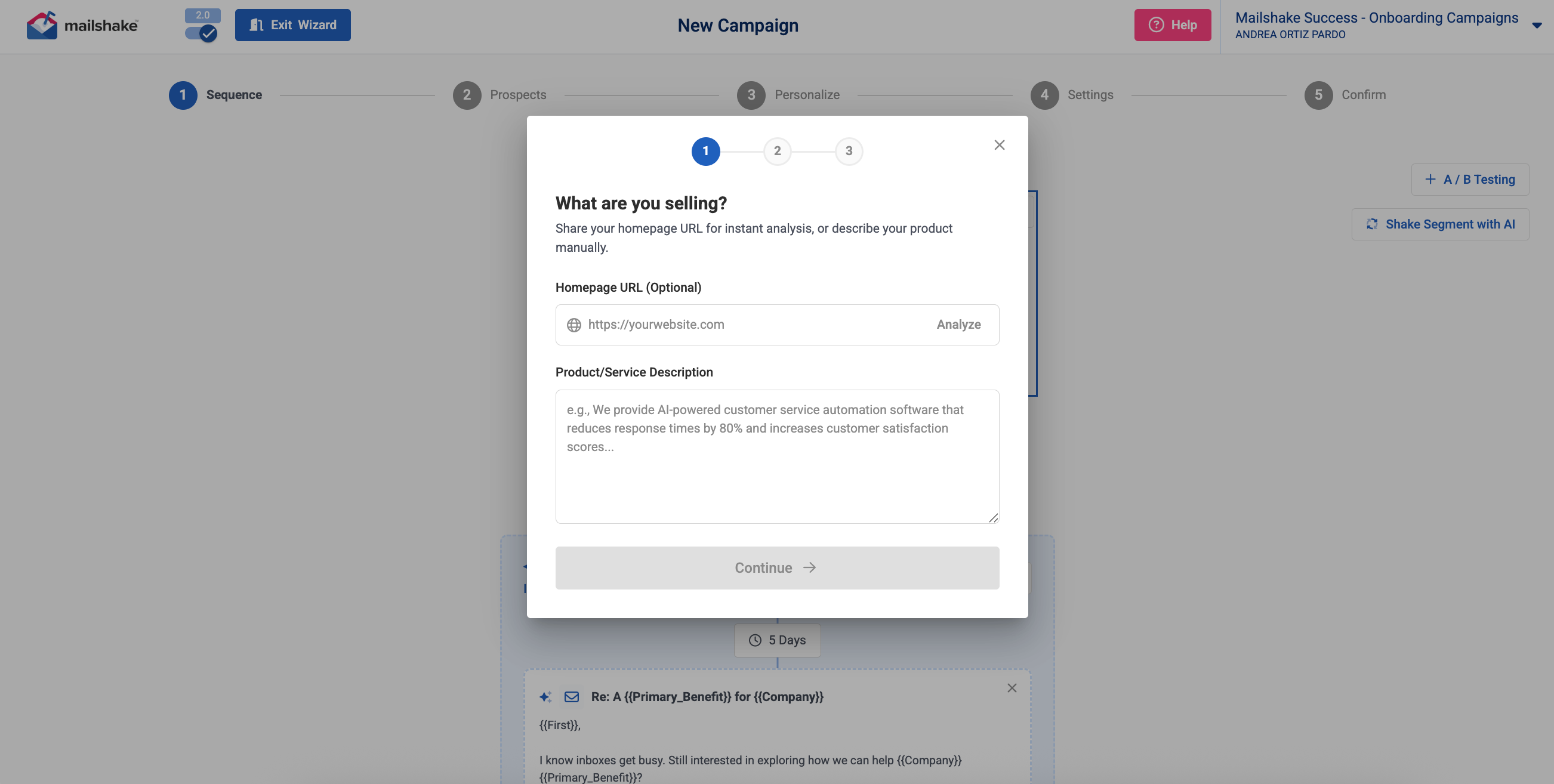The width and height of the screenshot is (1554, 784).
Task: Go to modal step 2 circle
Action: click(777, 151)
